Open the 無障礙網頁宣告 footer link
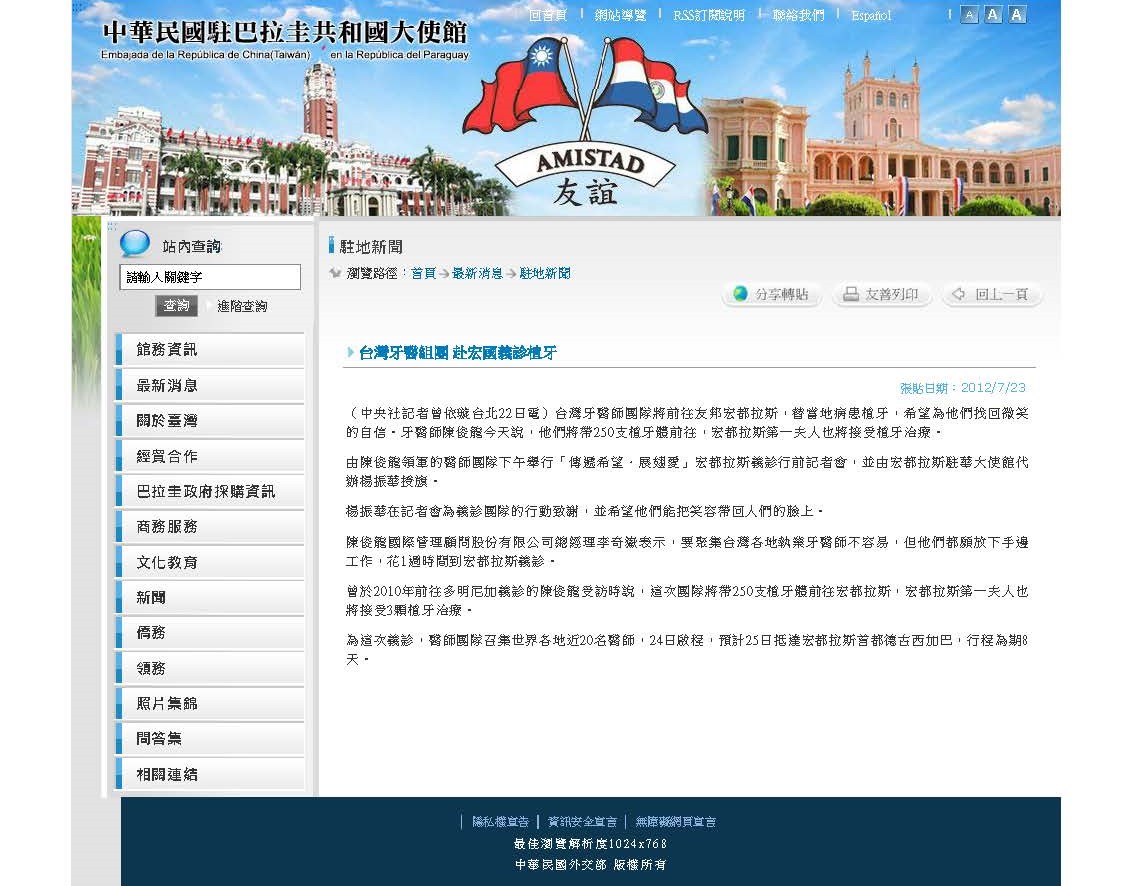This screenshot has height=886, width=1133. pyautogui.click(x=676, y=822)
